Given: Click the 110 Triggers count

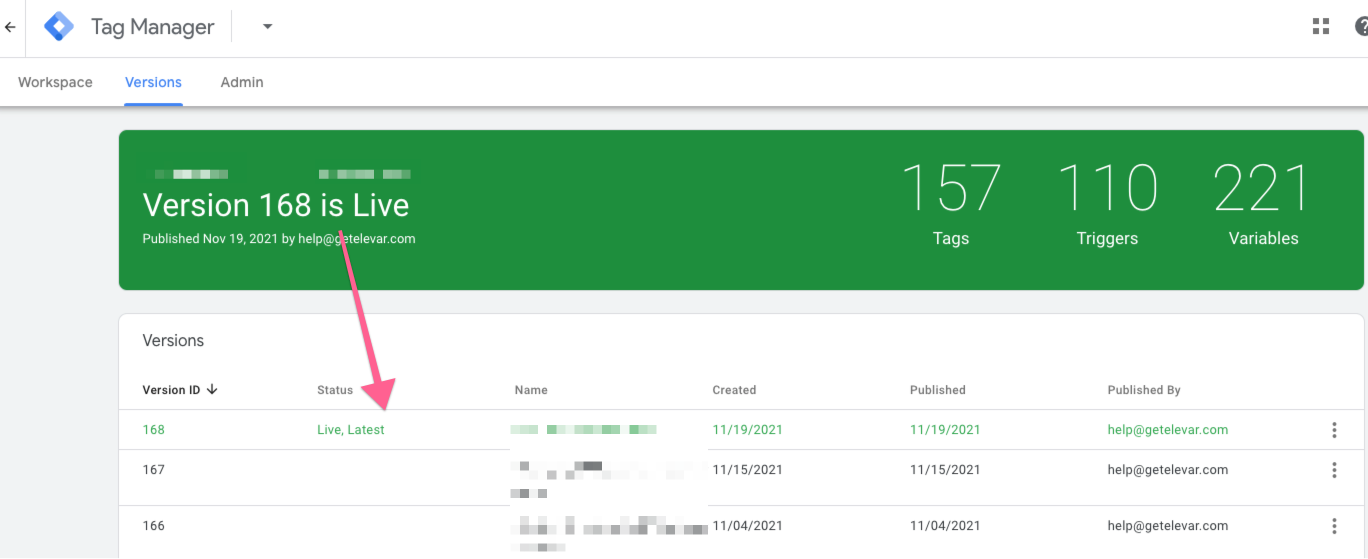Looking at the screenshot, I should point(1107,204).
